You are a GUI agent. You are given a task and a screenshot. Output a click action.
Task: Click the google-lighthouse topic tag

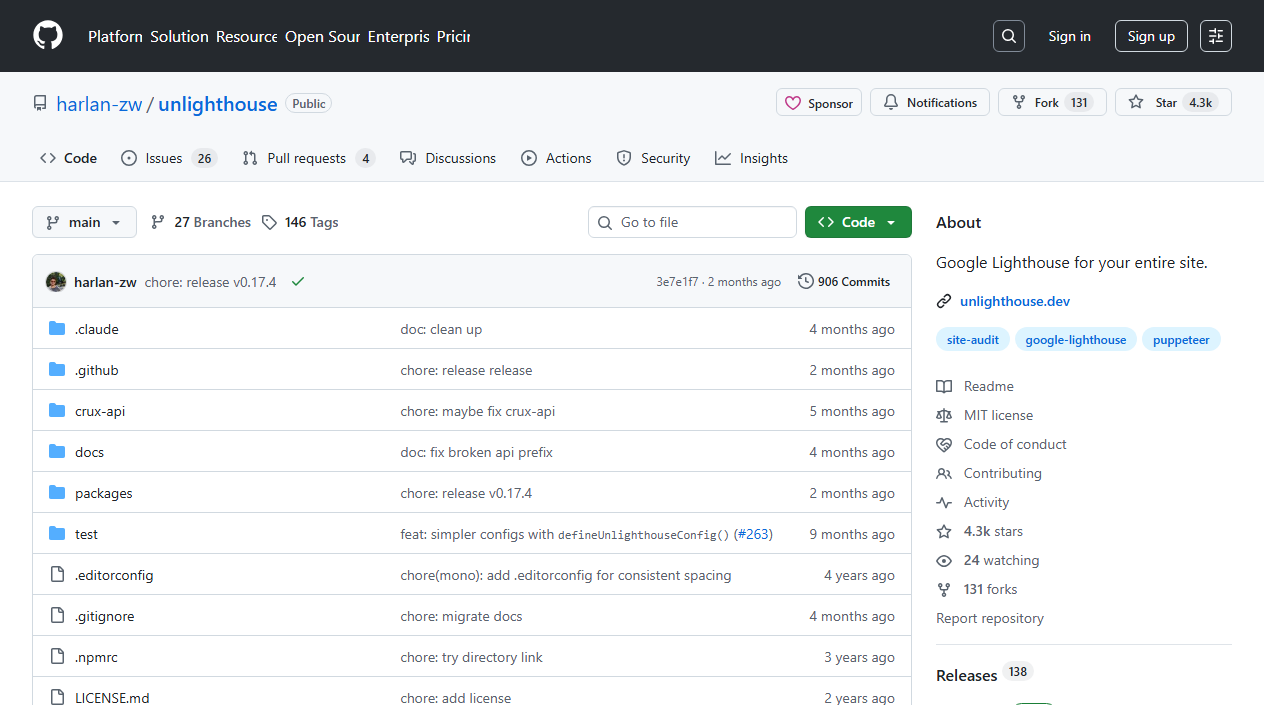coord(1076,340)
